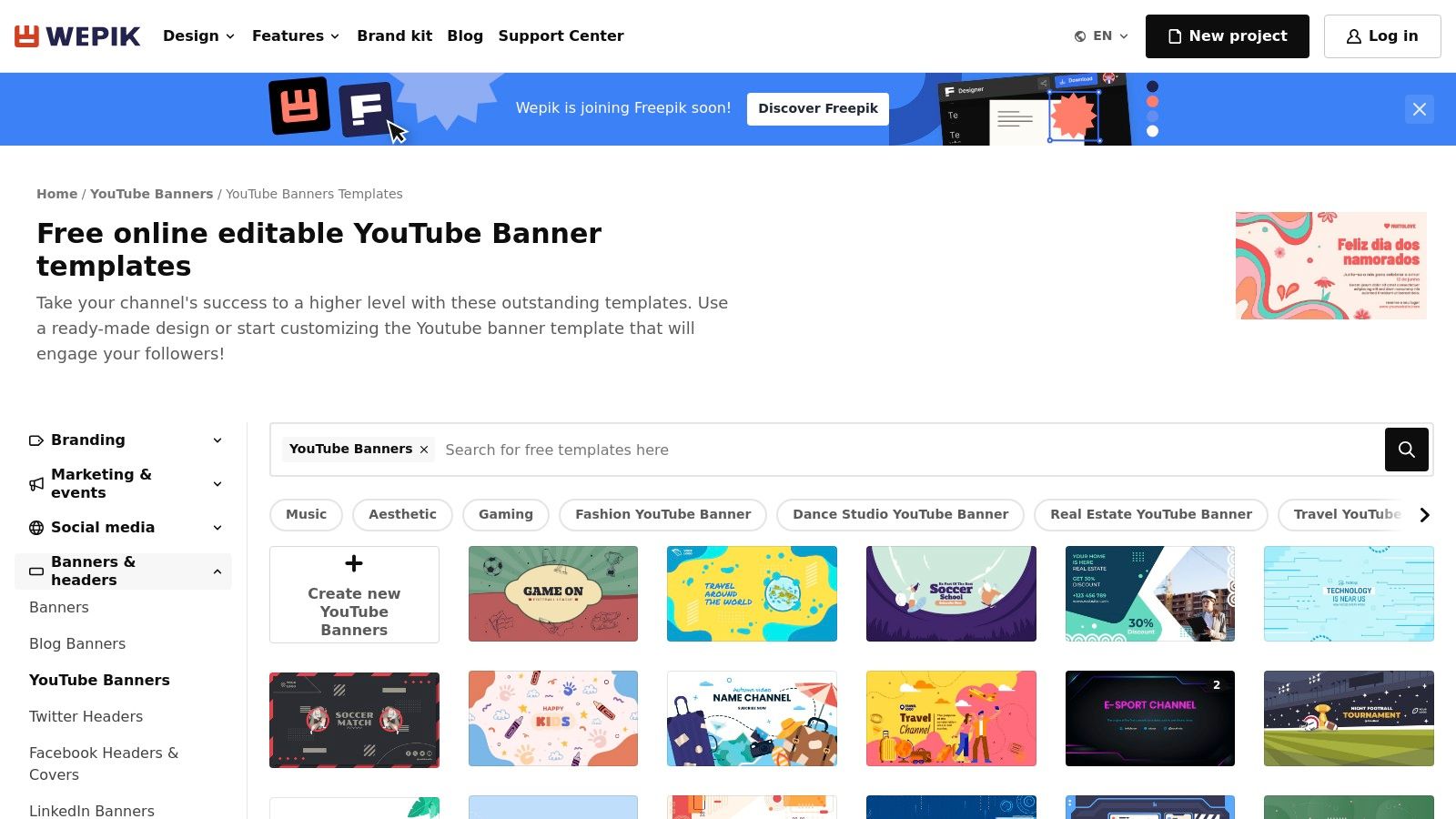Viewport: 1456px width, 819px height.
Task: Open the Design dropdown menu
Action: (x=198, y=36)
